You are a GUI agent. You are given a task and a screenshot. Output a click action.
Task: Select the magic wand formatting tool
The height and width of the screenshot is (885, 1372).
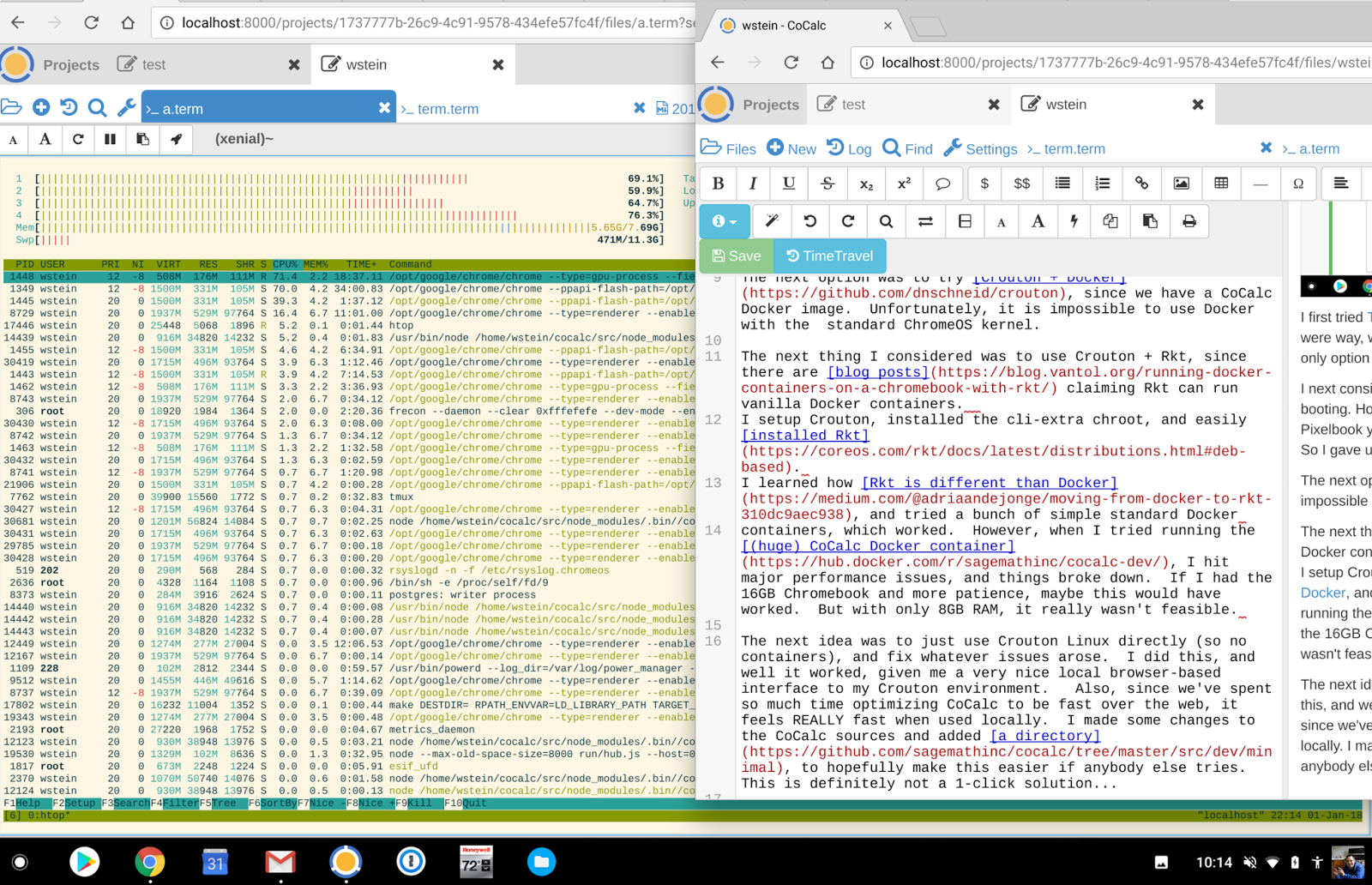(771, 221)
